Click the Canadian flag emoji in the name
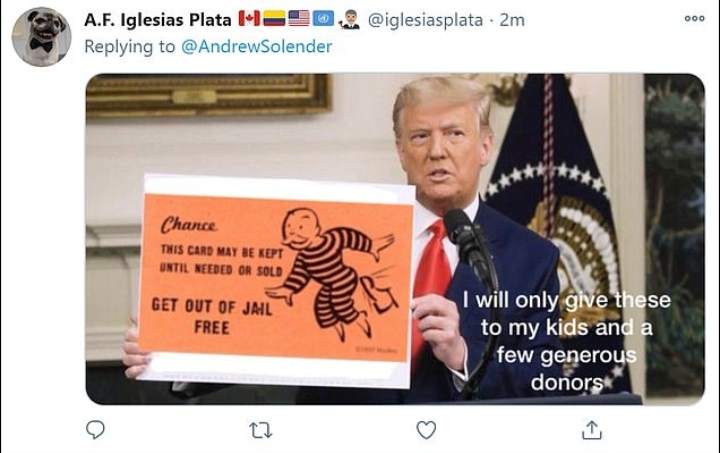This screenshot has height=453, width=720. coord(249,19)
